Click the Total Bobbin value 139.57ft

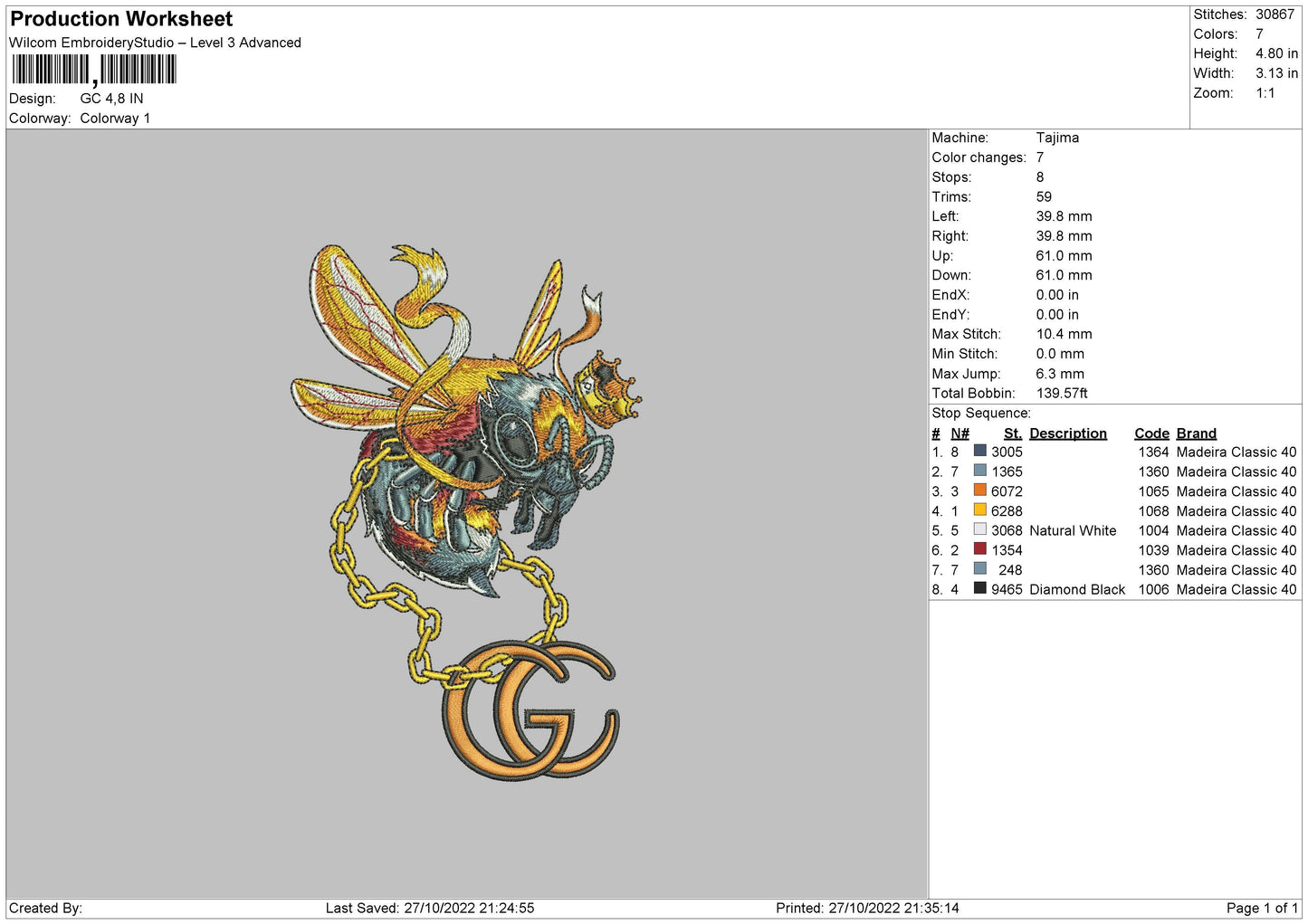(1062, 394)
